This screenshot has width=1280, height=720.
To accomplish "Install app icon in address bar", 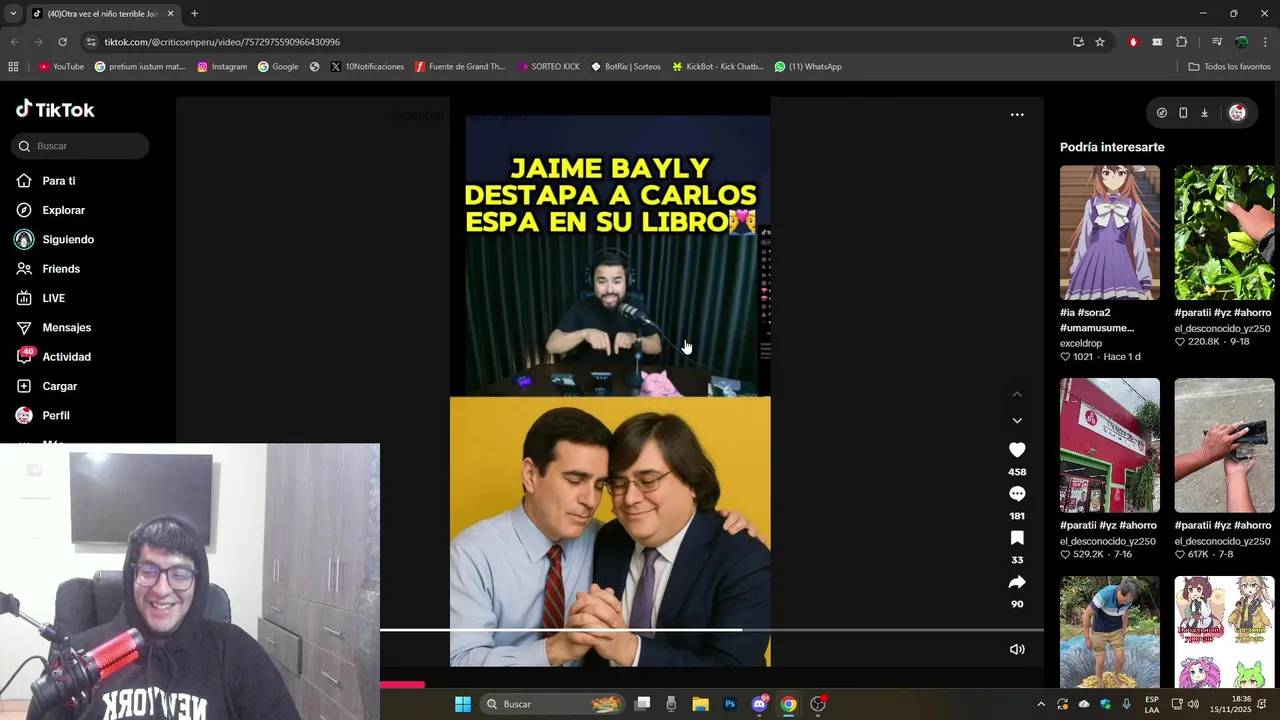I will pyautogui.click(x=1078, y=42).
